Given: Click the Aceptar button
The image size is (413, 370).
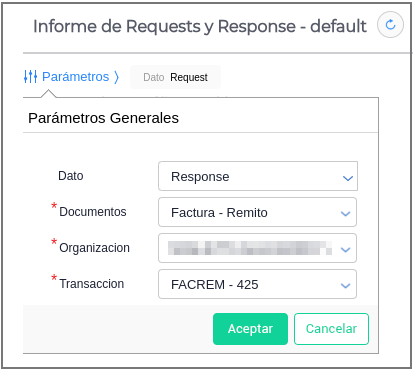Looking at the screenshot, I should pos(250,329).
